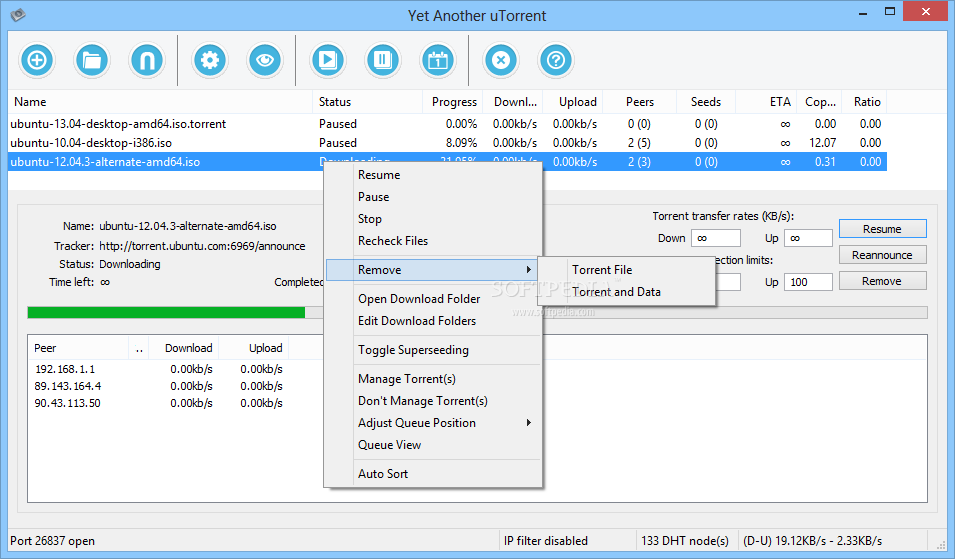Click the (D-U) speed status entry
The width and height of the screenshot is (955, 559).
click(812, 541)
